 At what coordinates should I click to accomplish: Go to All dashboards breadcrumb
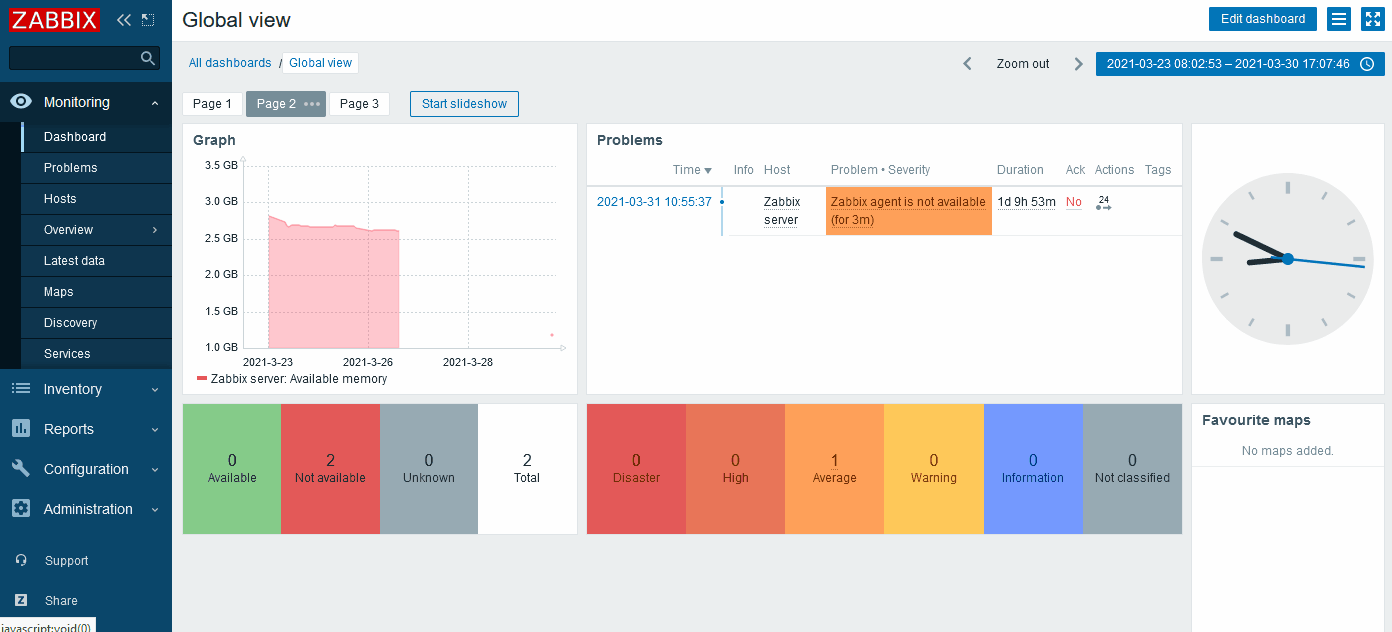click(230, 63)
